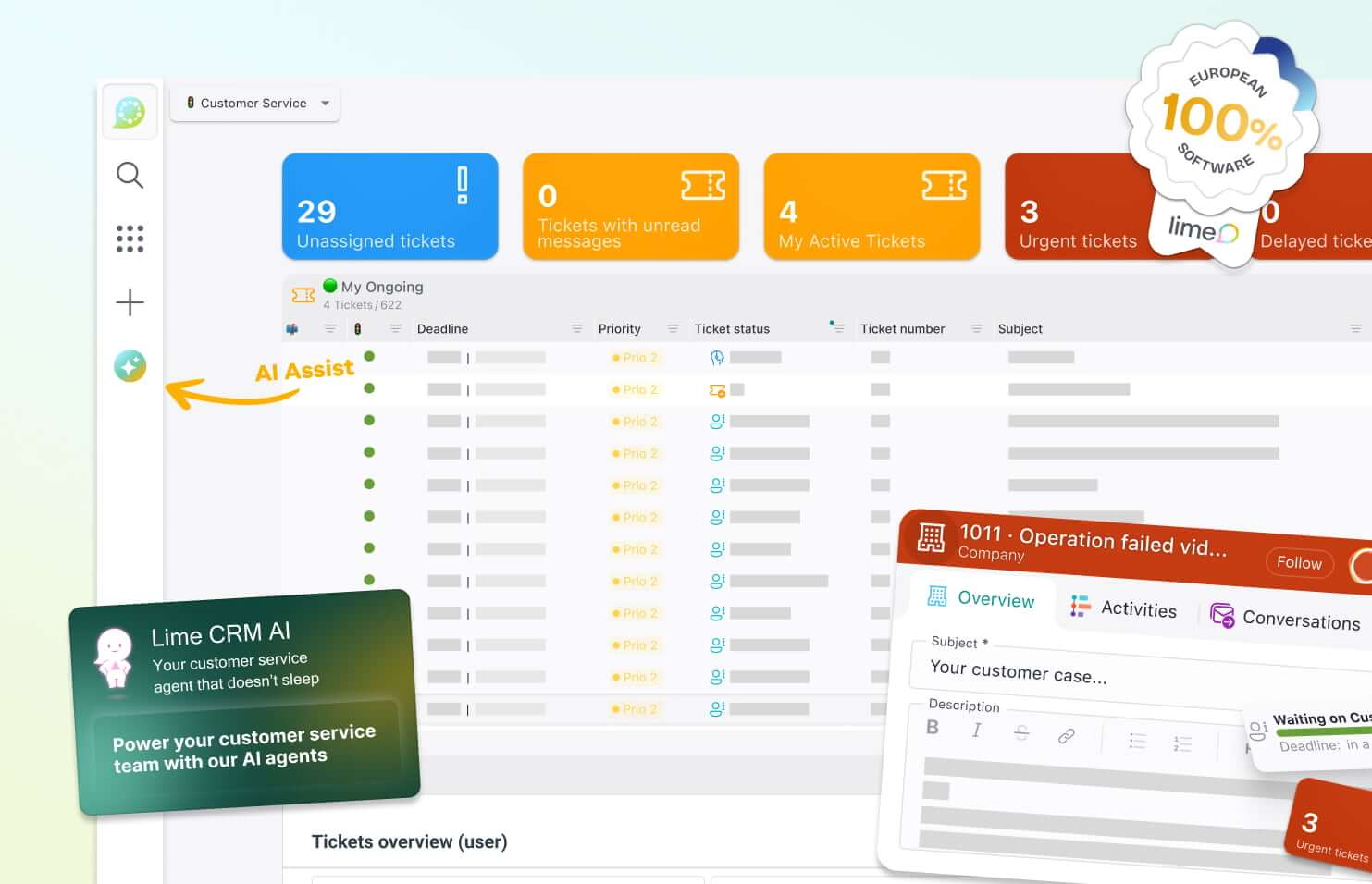Screen dimensions: 1372x884
Task: Select the My Ongoing list title
Action: 381,287
